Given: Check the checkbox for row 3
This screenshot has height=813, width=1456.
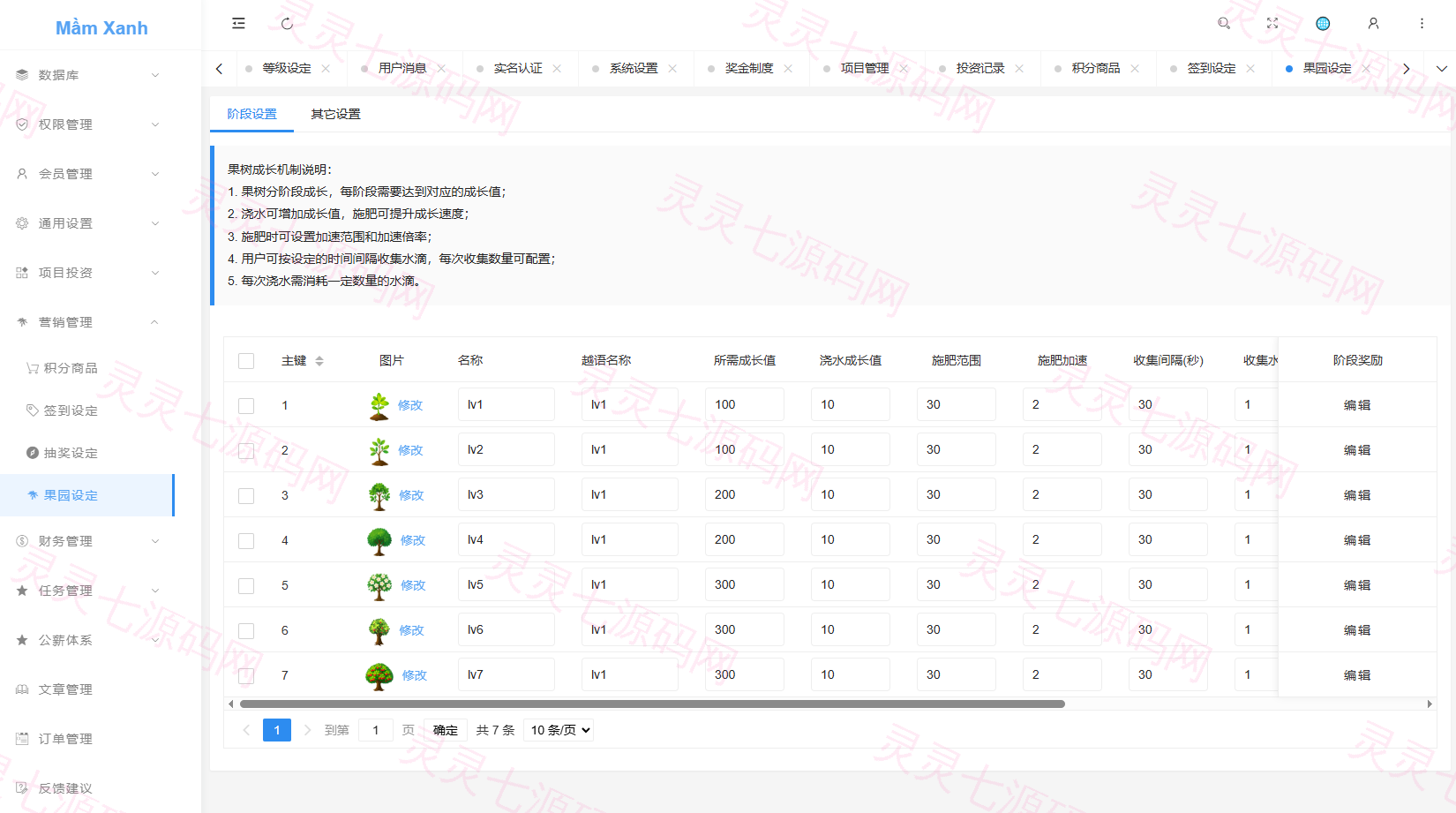Looking at the screenshot, I should [x=246, y=496].
